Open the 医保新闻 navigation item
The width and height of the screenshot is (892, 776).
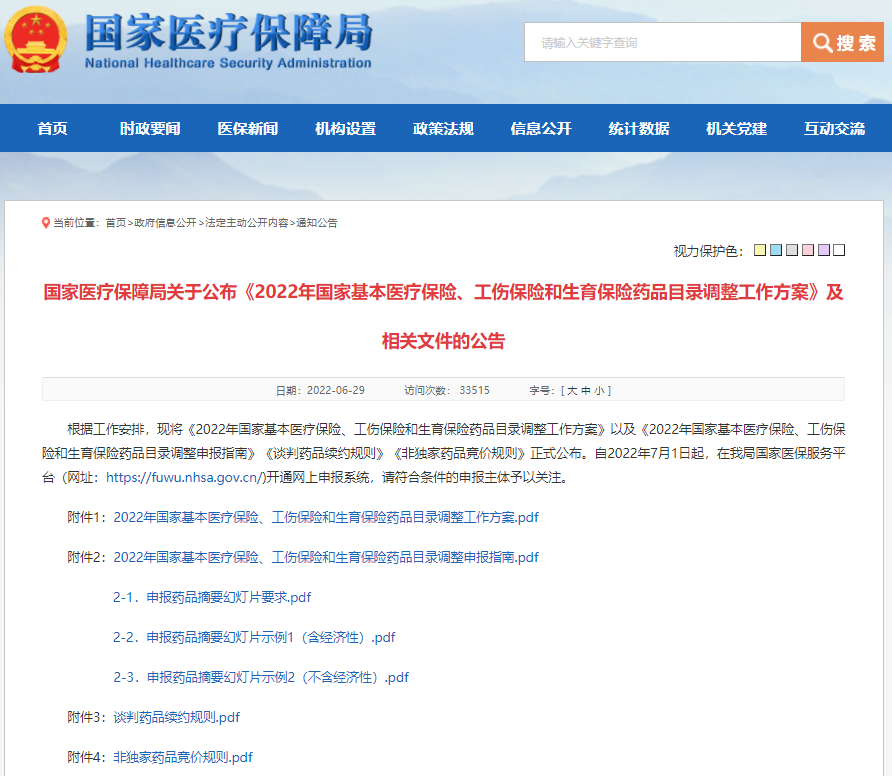[248, 129]
